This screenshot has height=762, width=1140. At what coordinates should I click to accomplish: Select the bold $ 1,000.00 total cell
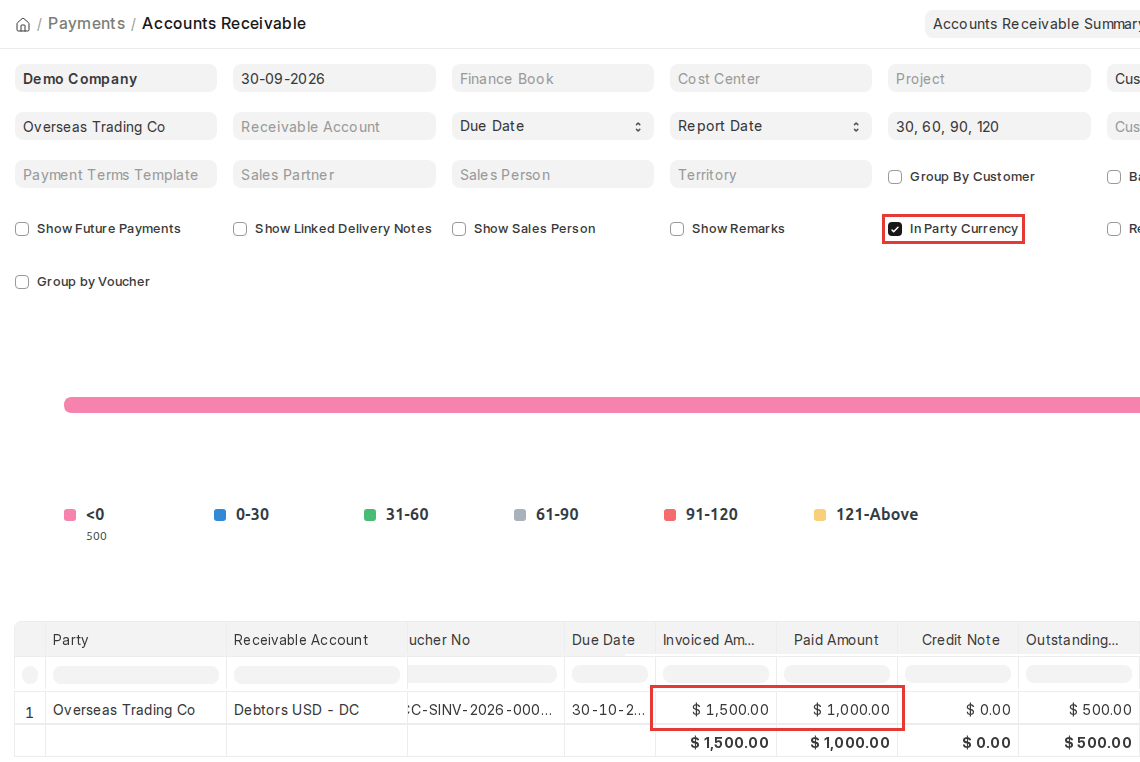837,742
